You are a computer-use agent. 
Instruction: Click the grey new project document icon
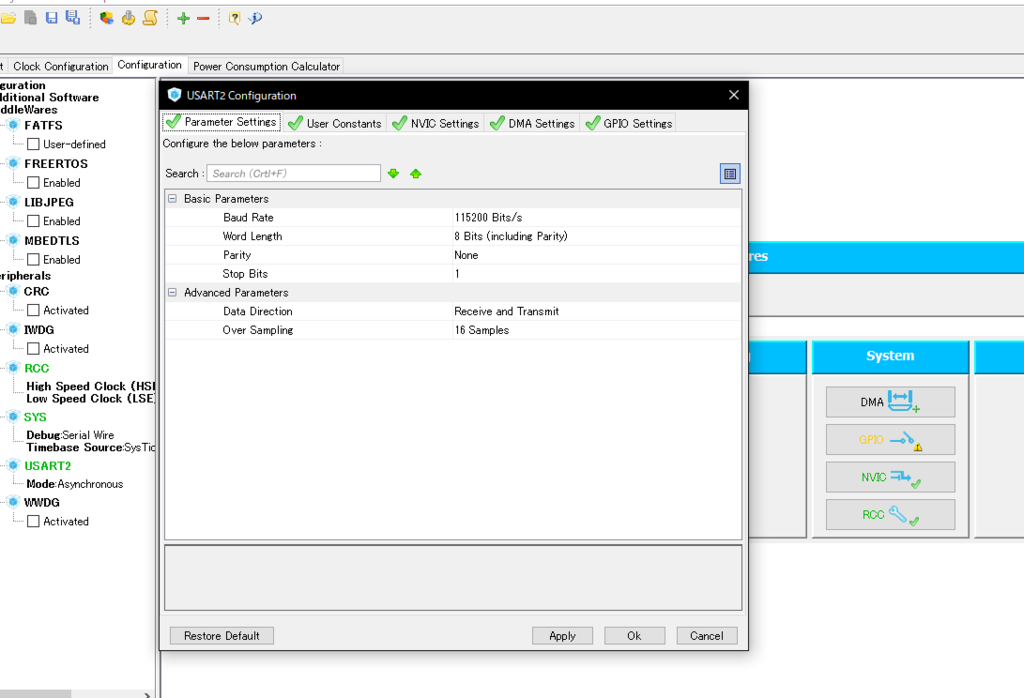click(x=31, y=18)
